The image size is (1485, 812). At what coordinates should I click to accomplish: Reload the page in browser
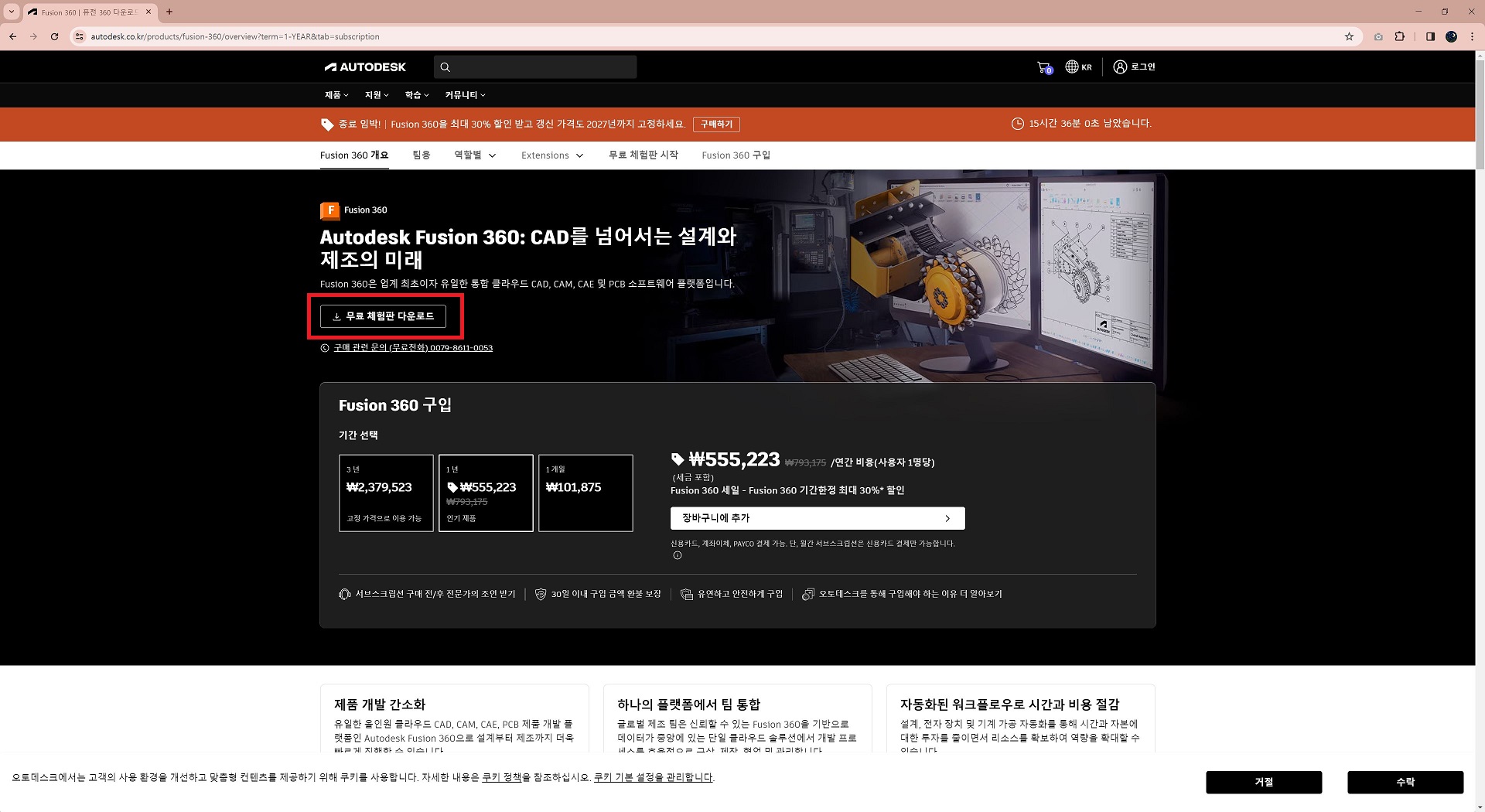coord(54,36)
